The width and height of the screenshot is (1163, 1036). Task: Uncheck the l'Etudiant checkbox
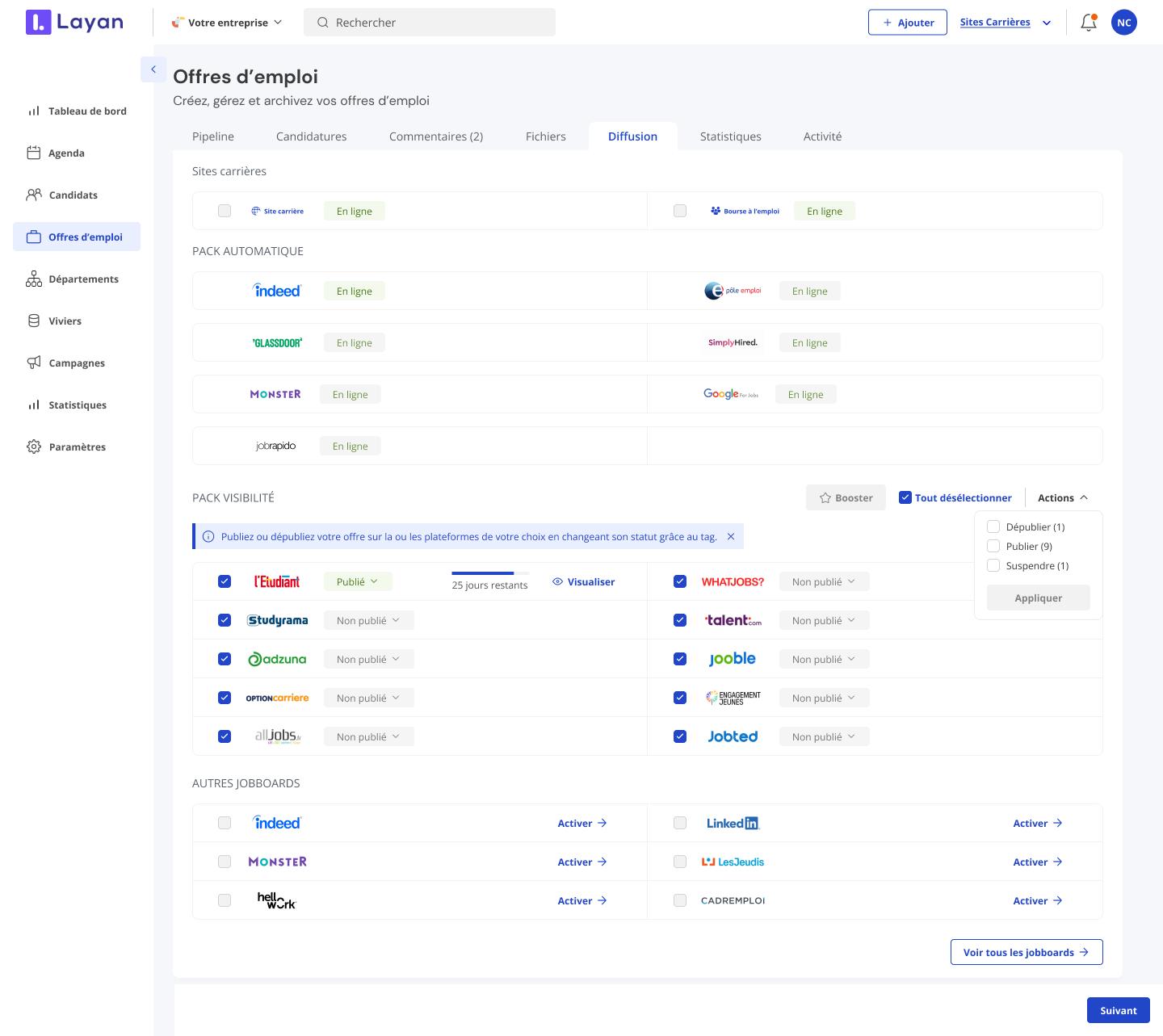pos(225,581)
